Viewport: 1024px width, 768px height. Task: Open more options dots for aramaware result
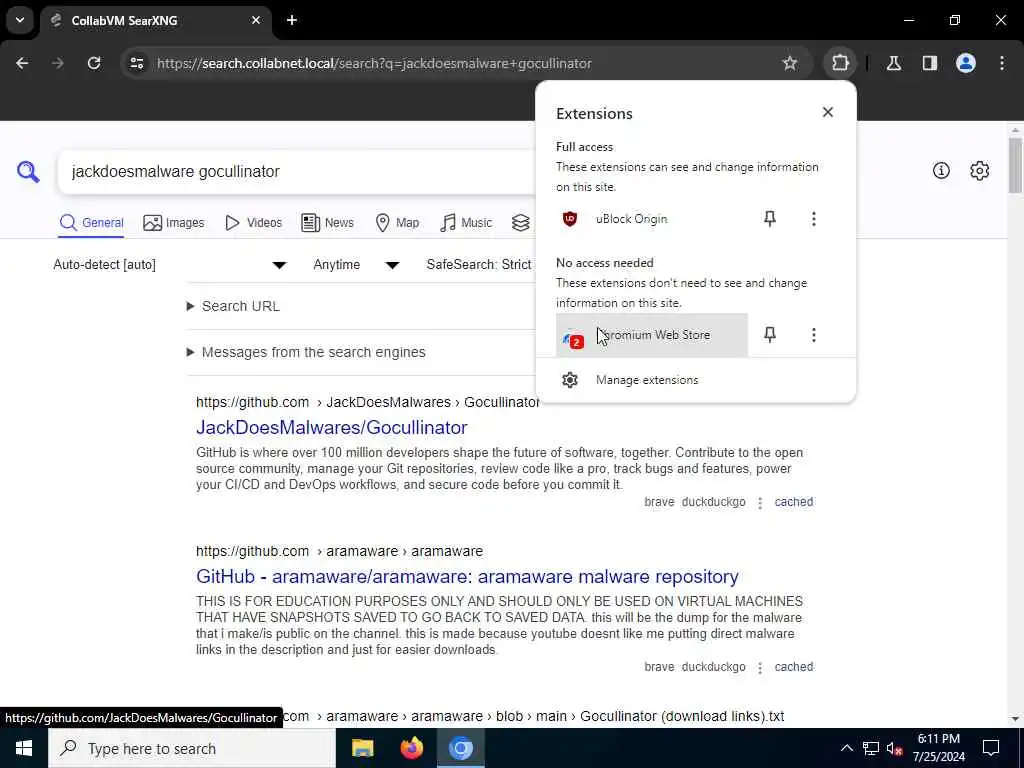pyautogui.click(x=760, y=667)
